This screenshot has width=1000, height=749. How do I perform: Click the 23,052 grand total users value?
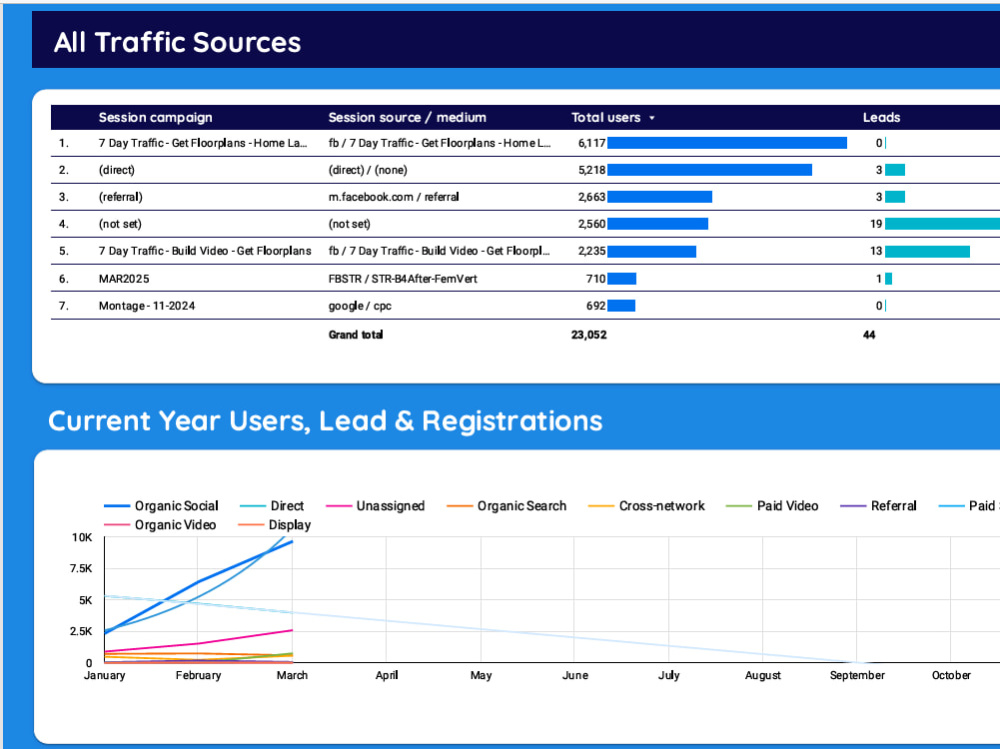pyautogui.click(x=589, y=335)
